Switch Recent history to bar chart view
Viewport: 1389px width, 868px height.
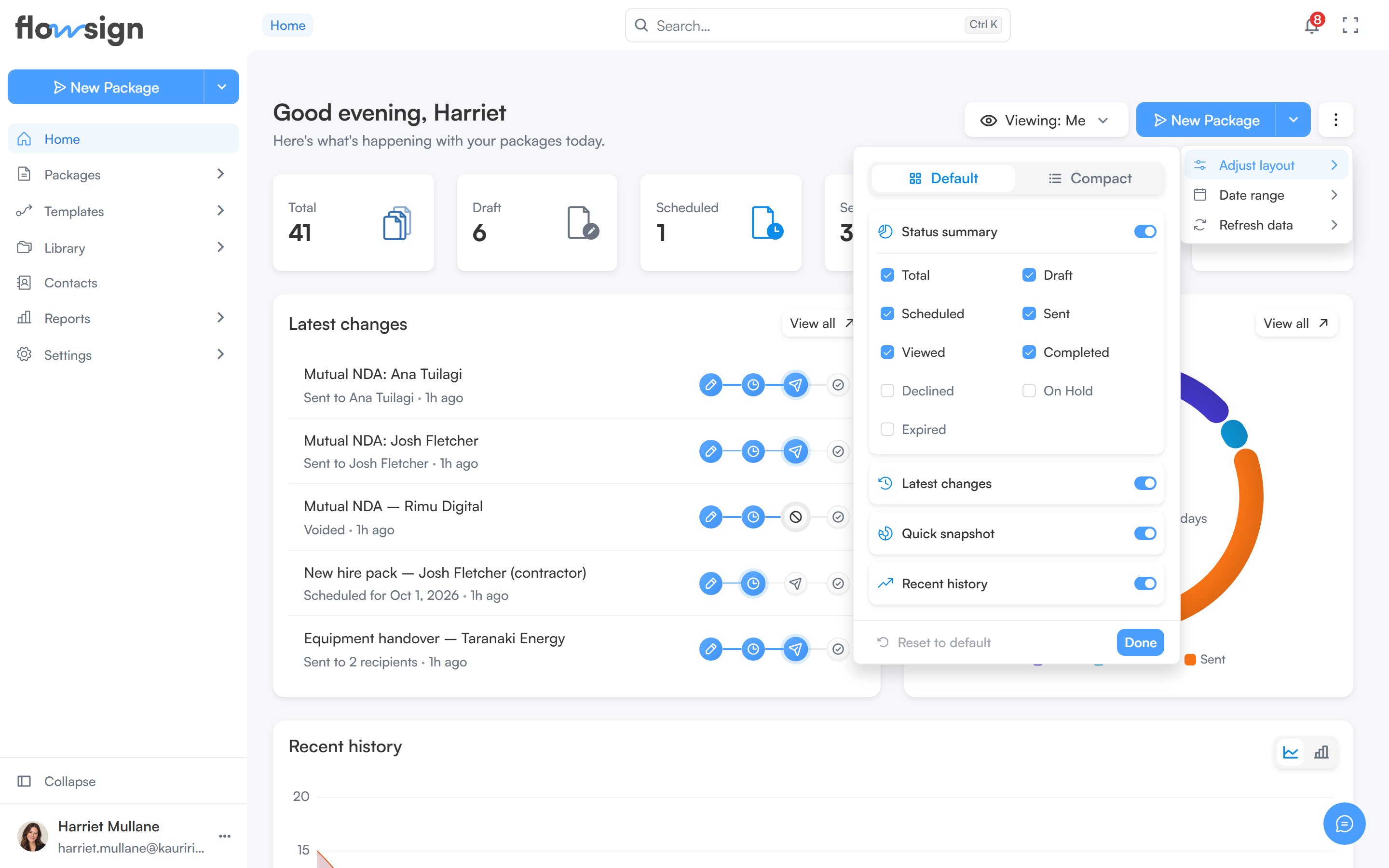tap(1321, 752)
